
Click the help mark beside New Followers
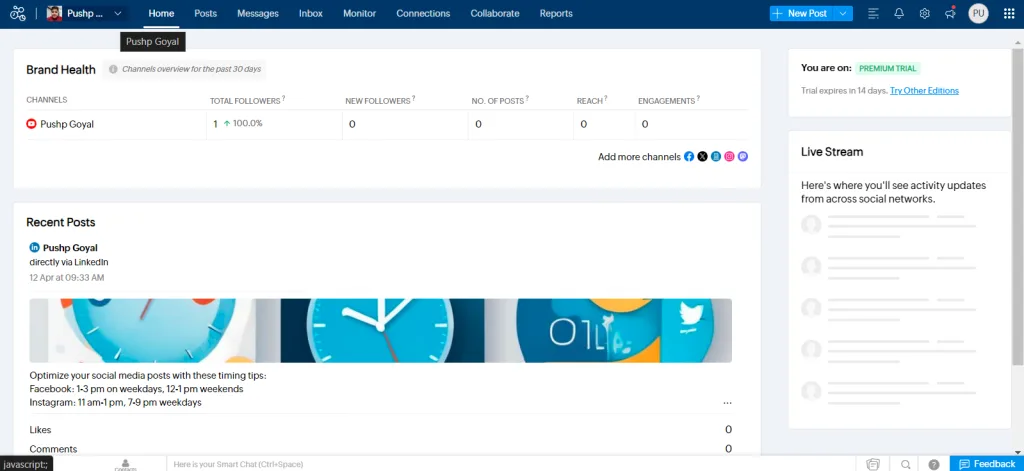pyautogui.click(x=413, y=99)
